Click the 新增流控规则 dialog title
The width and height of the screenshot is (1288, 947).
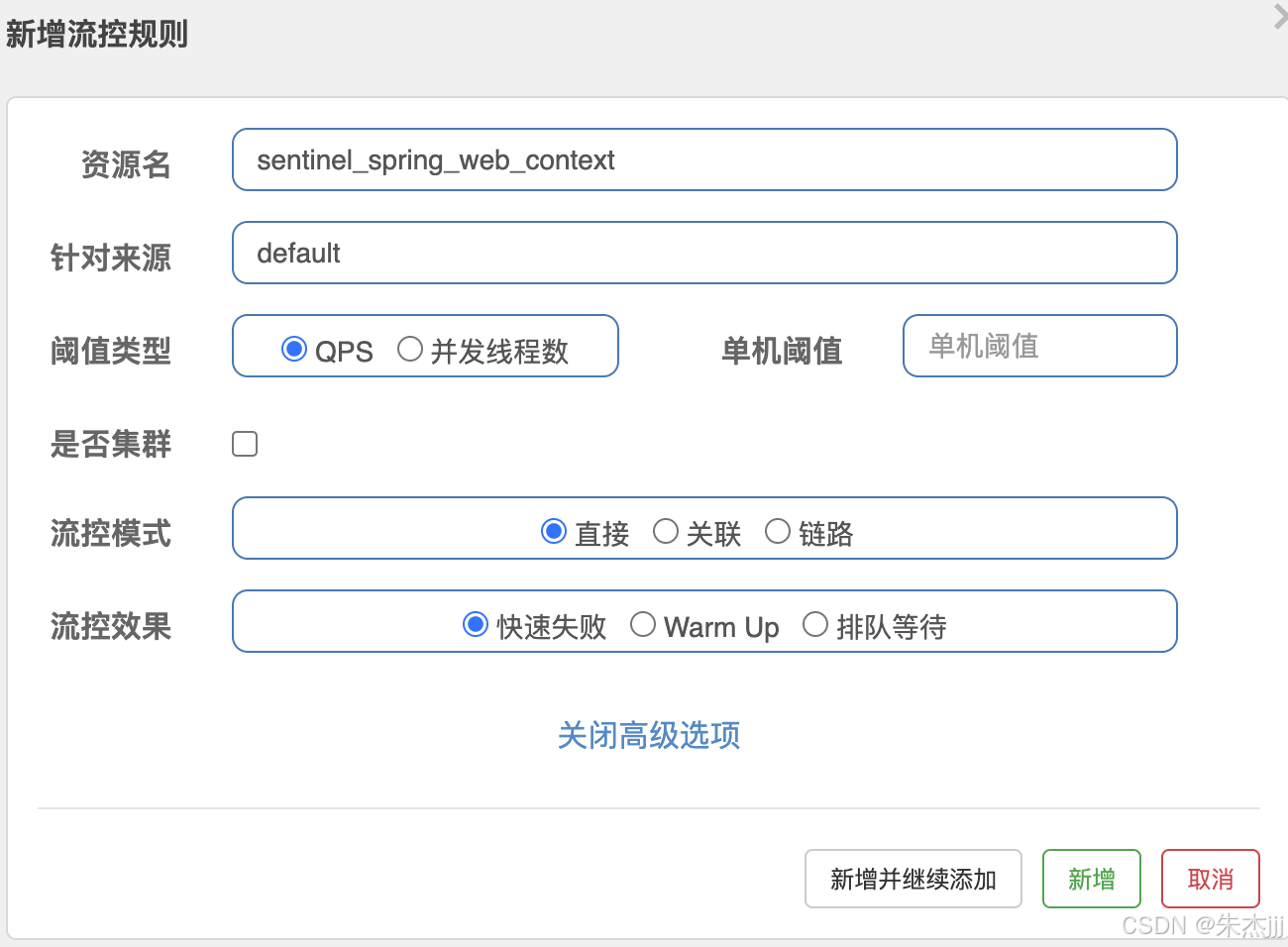tap(97, 34)
